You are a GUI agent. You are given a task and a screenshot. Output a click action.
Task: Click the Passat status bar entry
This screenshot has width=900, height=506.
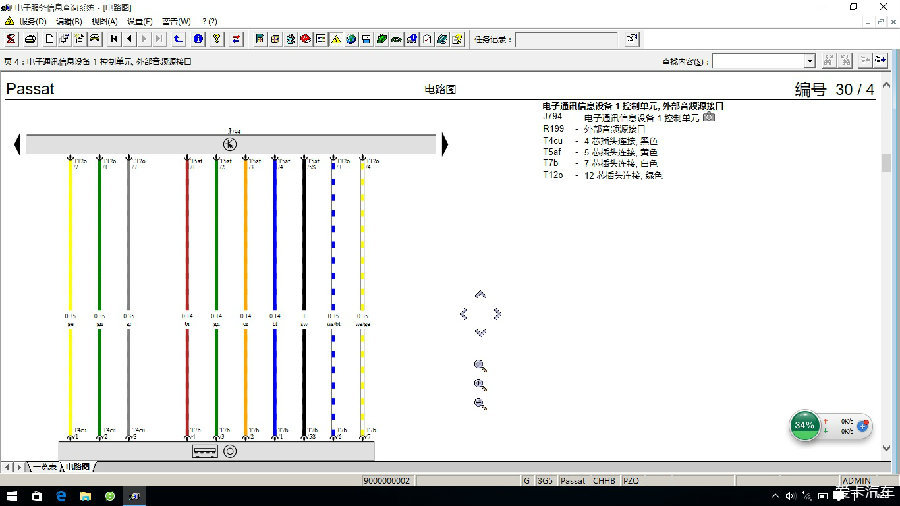[572, 481]
